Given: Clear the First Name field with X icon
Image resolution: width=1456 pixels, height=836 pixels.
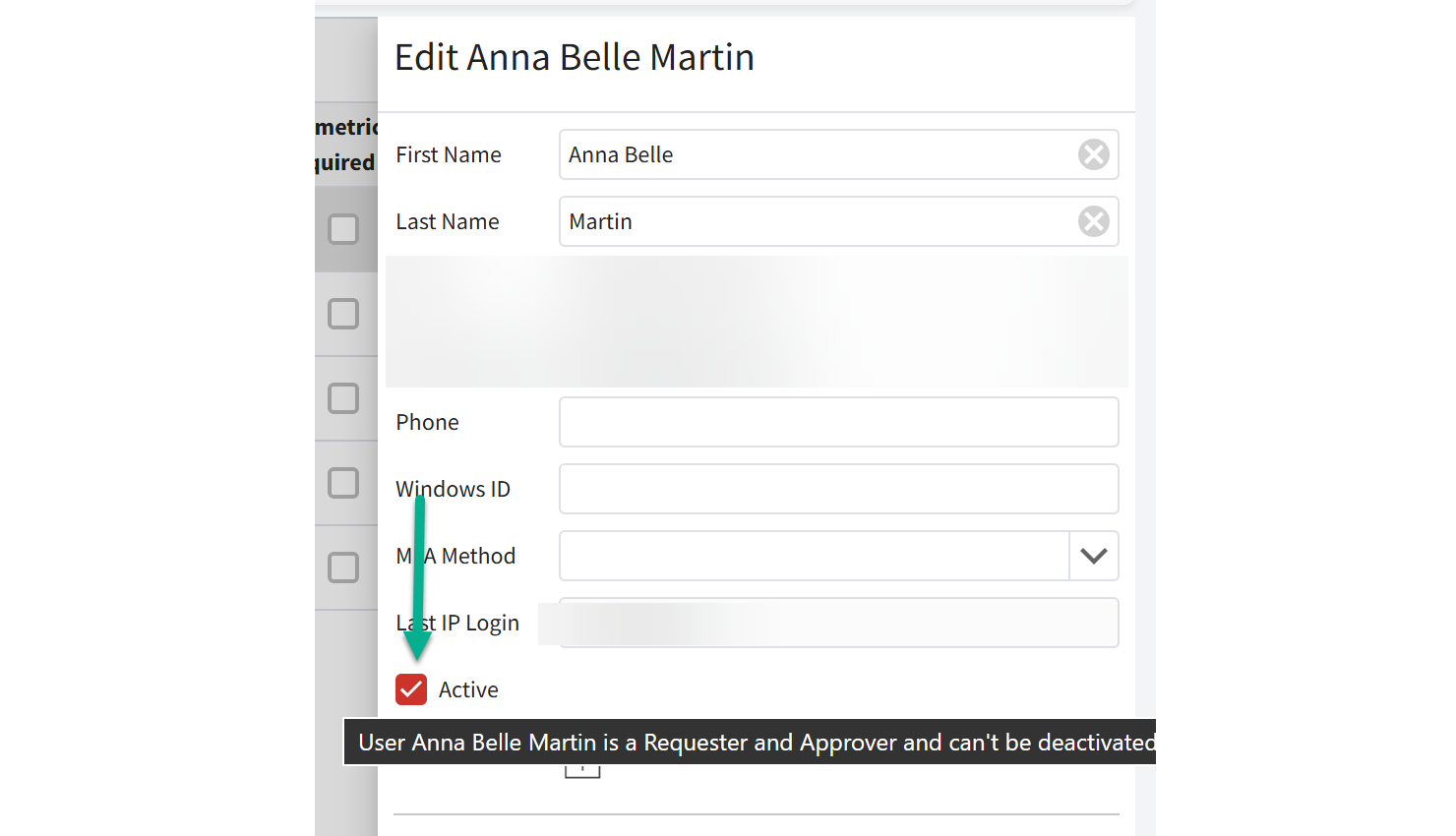Looking at the screenshot, I should click(x=1093, y=154).
